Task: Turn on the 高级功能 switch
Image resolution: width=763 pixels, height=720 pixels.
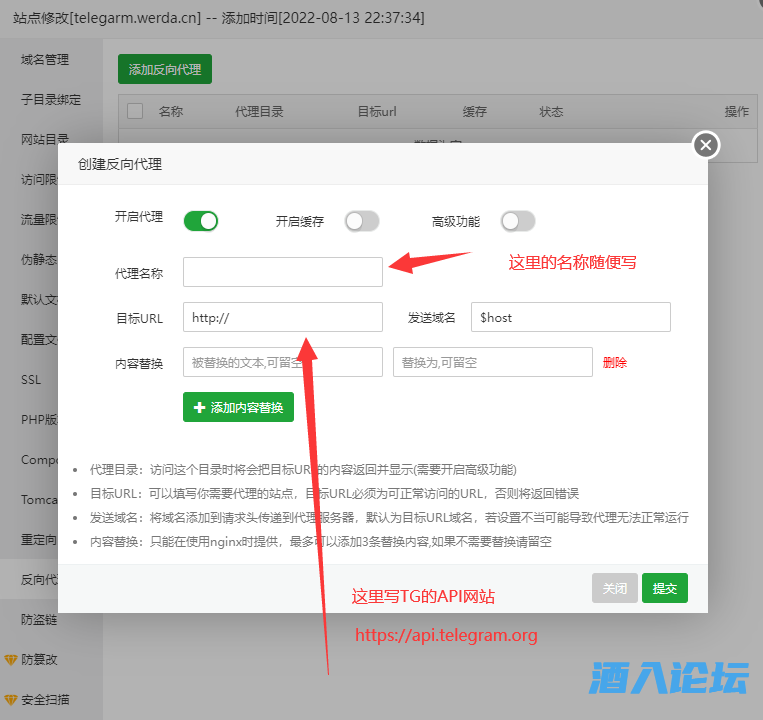Action: tap(518, 221)
